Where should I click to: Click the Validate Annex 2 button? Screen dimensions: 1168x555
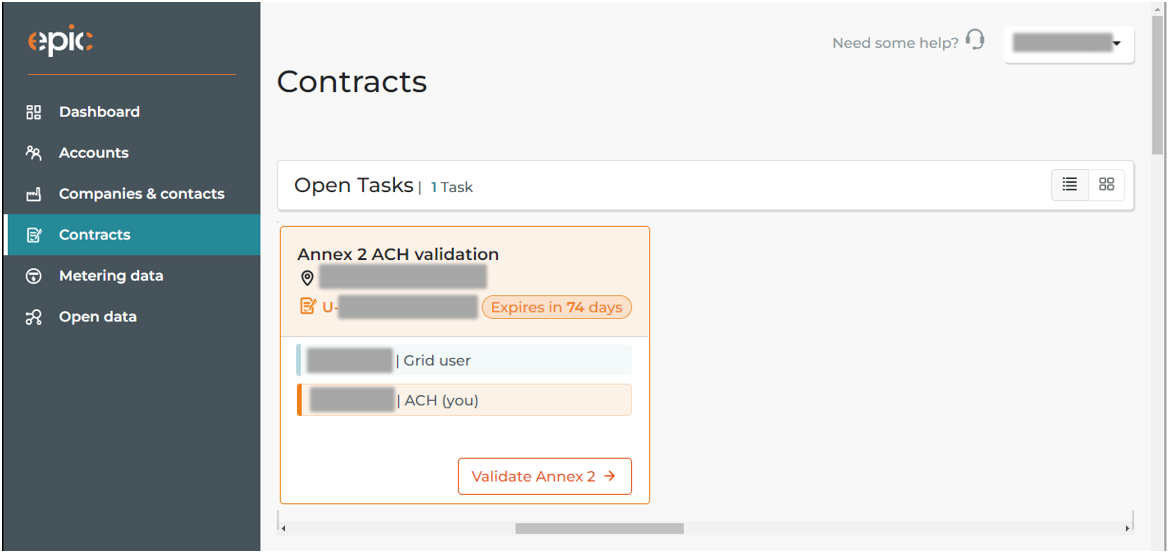click(545, 476)
